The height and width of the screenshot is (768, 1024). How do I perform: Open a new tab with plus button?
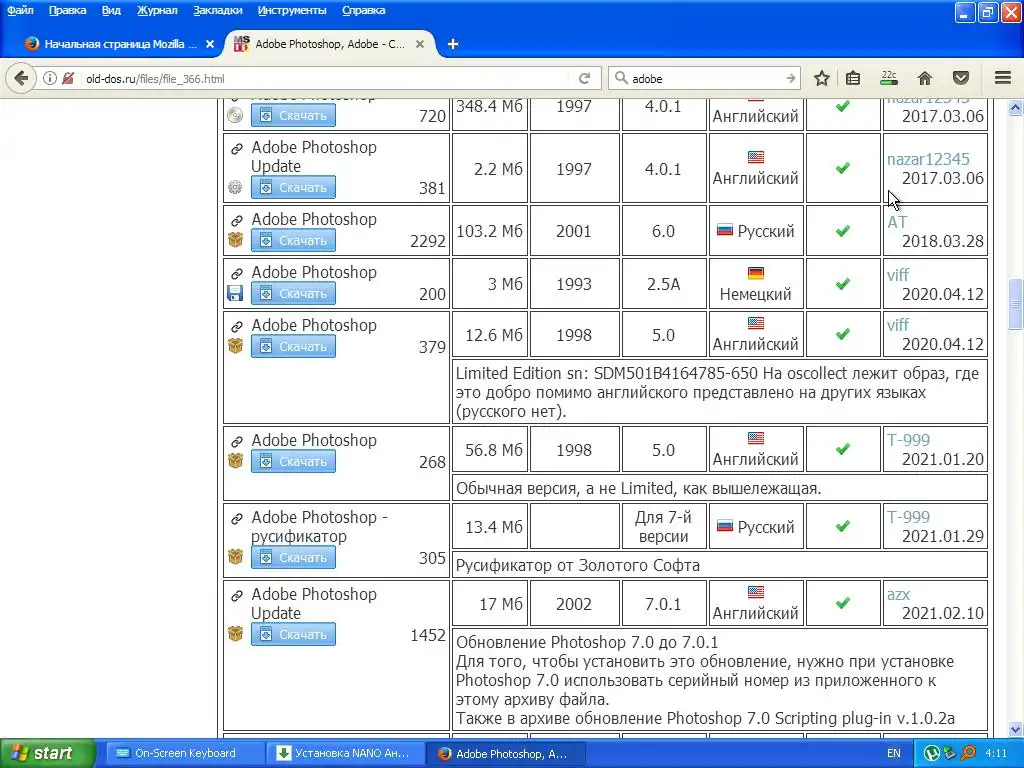click(453, 44)
